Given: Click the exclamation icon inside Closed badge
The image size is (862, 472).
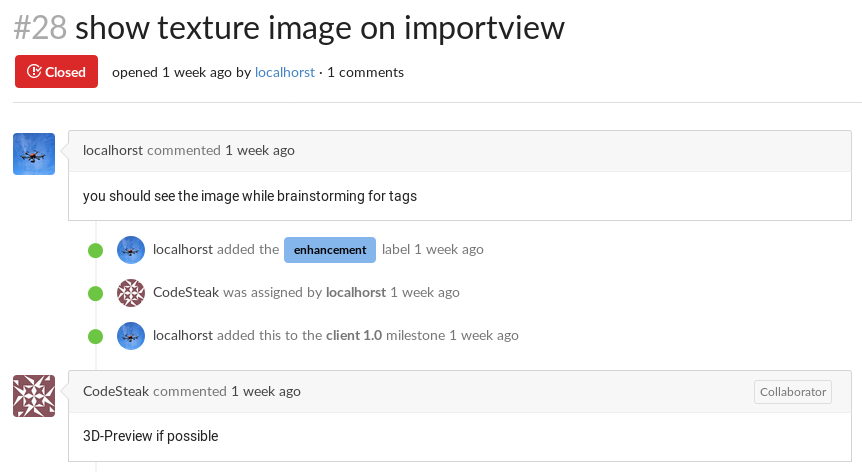Looking at the screenshot, I should tap(34, 71).
